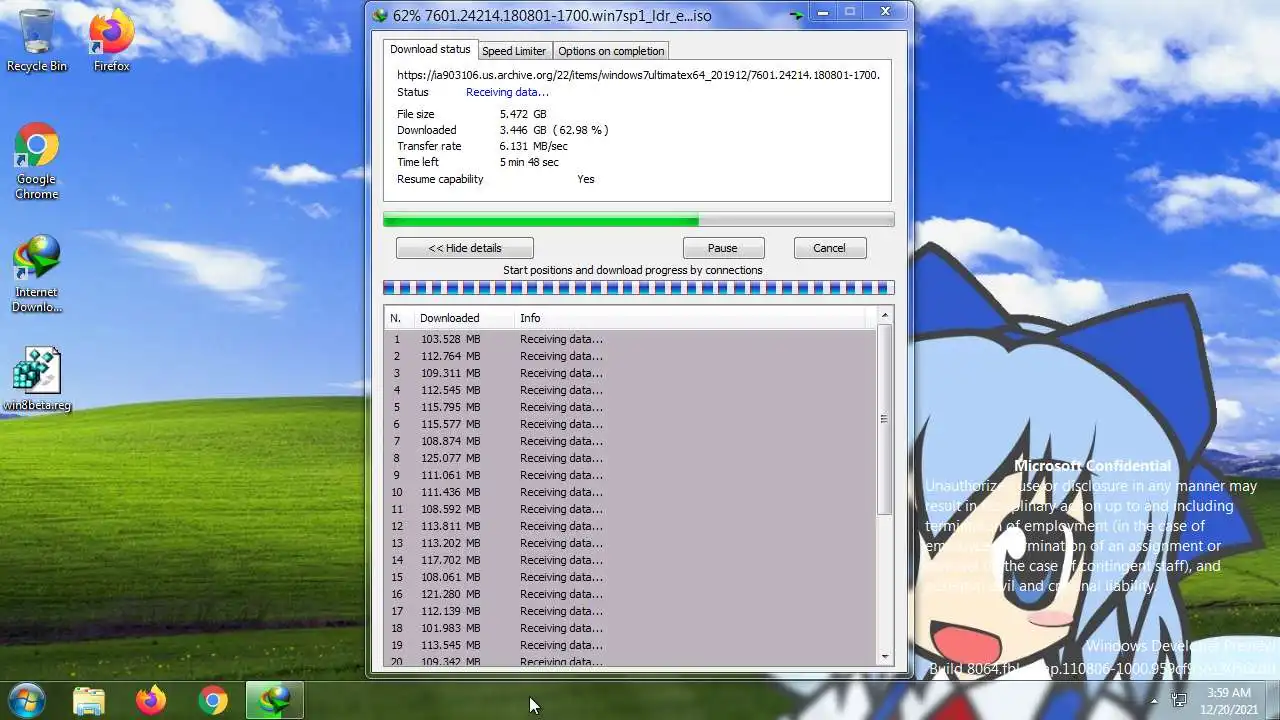Screen dimensions: 1280x720
Task: Pause the download
Action: pyautogui.click(x=723, y=248)
